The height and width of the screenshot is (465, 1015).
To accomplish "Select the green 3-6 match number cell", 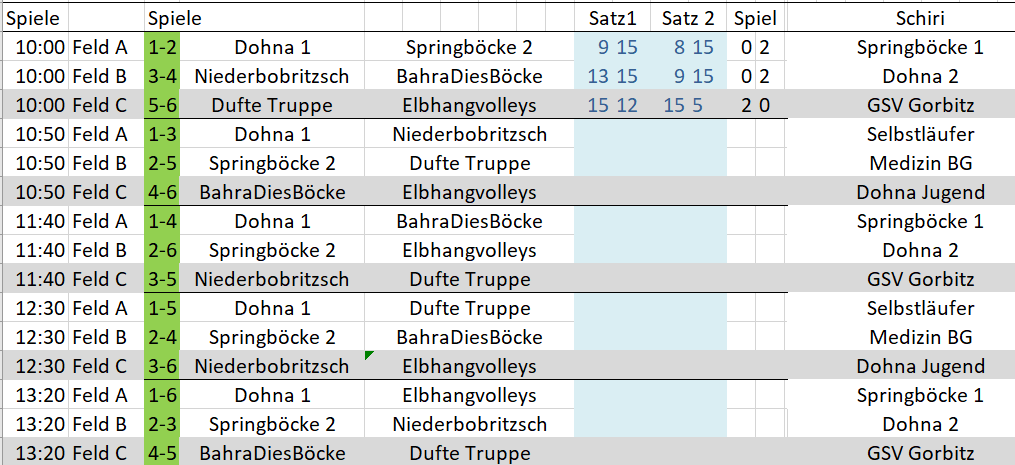I will click(x=161, y=366).
